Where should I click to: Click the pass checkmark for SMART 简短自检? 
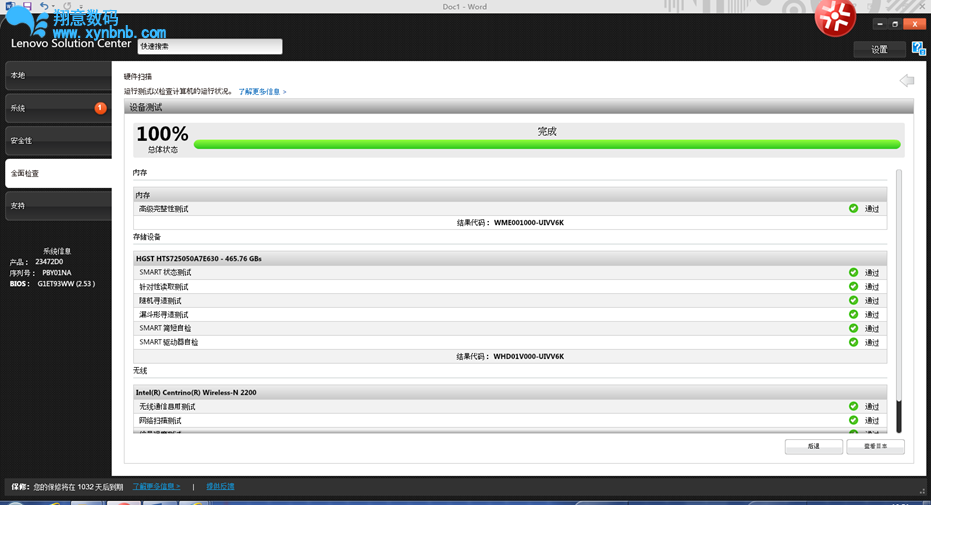click(x=853, y=328)
